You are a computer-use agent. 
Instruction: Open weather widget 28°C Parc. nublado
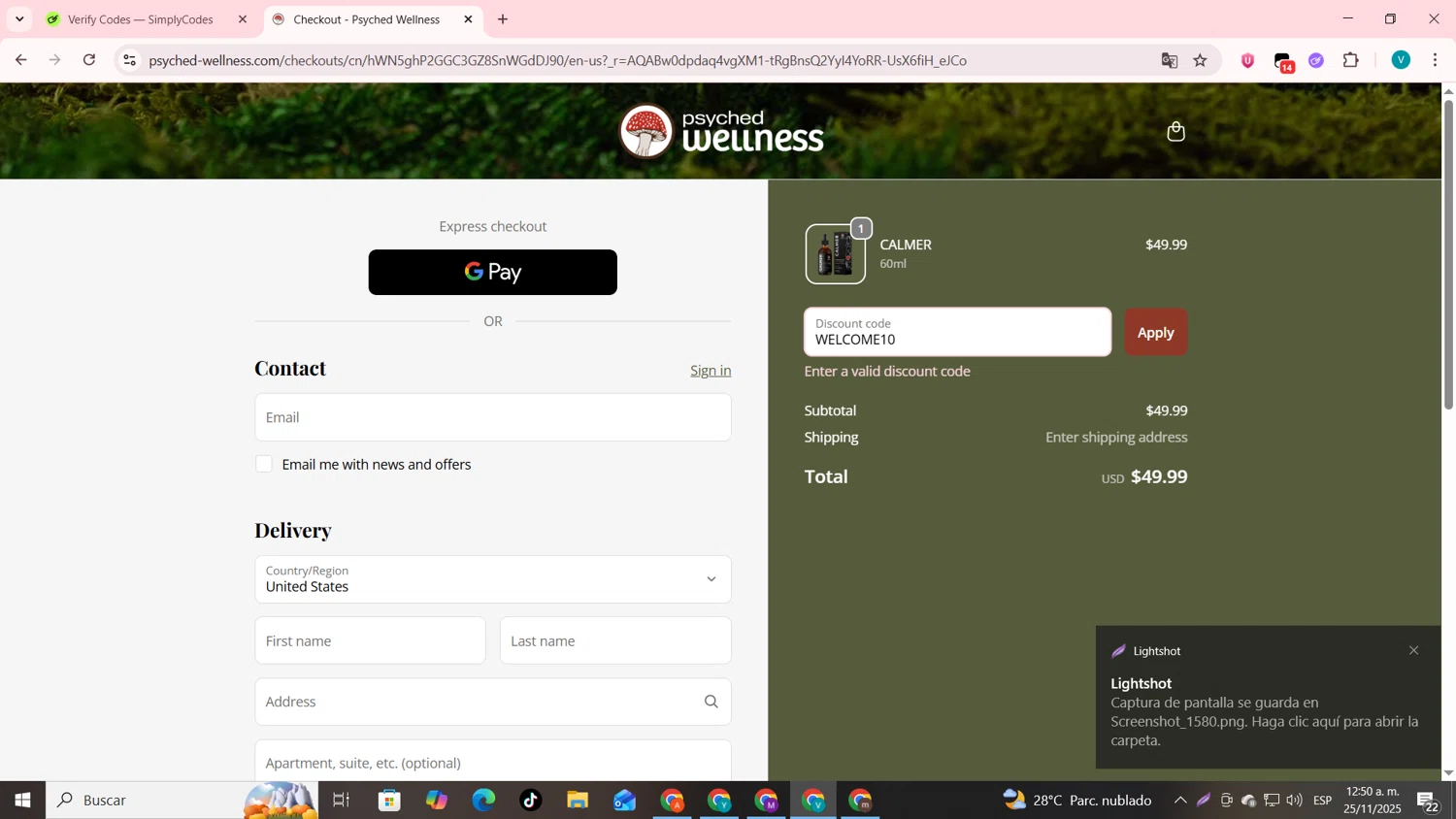[1077, 801]
